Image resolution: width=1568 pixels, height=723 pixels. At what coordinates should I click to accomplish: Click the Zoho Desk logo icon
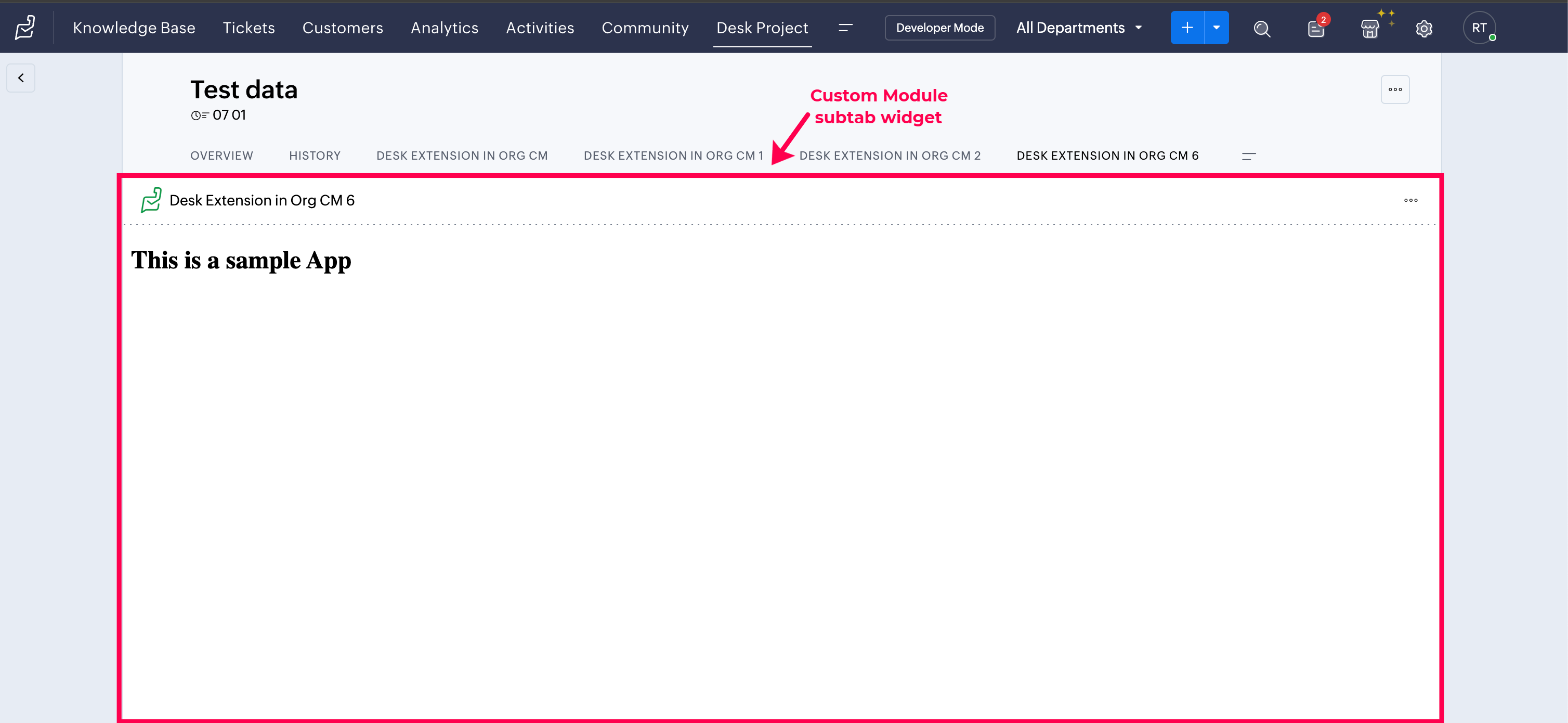(25, 28)
